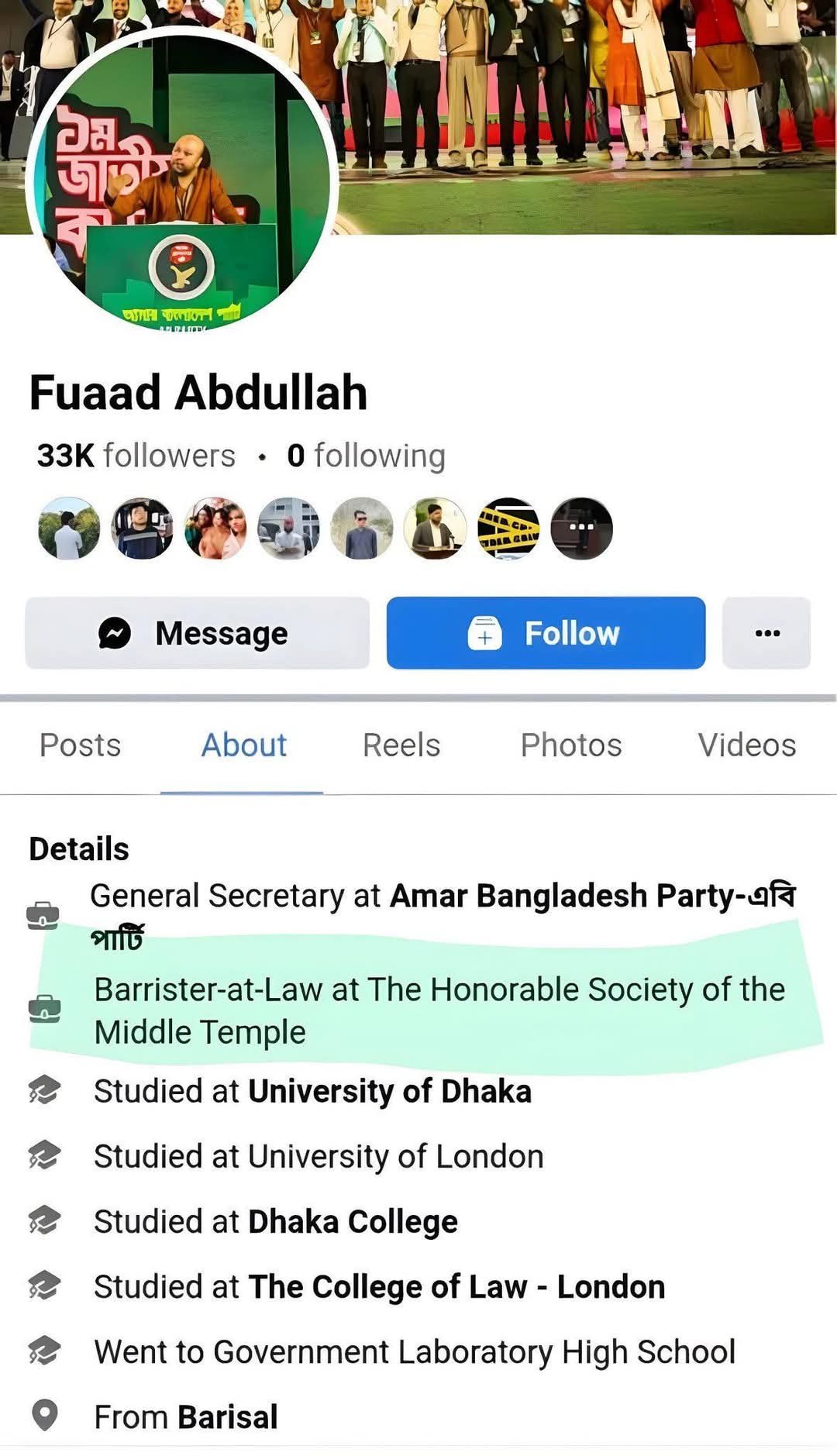Screen dimensions: 837x1456
Task: Show the Videos tab
Action: pyautogui.click(x=746, y=745)
